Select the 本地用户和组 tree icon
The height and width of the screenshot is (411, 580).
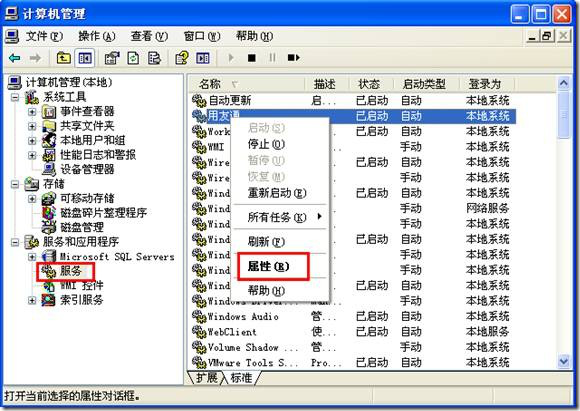tap(49, 140)
